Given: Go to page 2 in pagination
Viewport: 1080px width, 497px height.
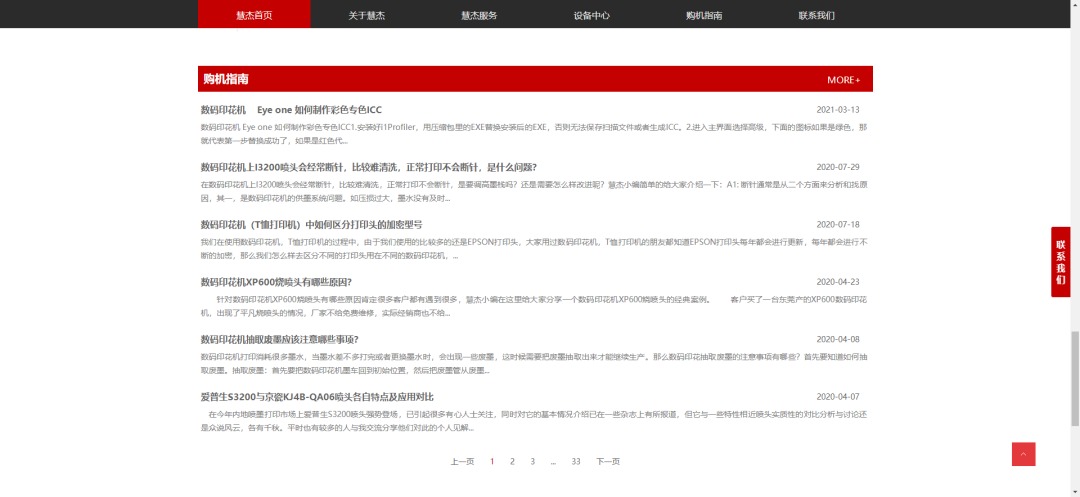Looking at the screenshot, I should 512,462.
